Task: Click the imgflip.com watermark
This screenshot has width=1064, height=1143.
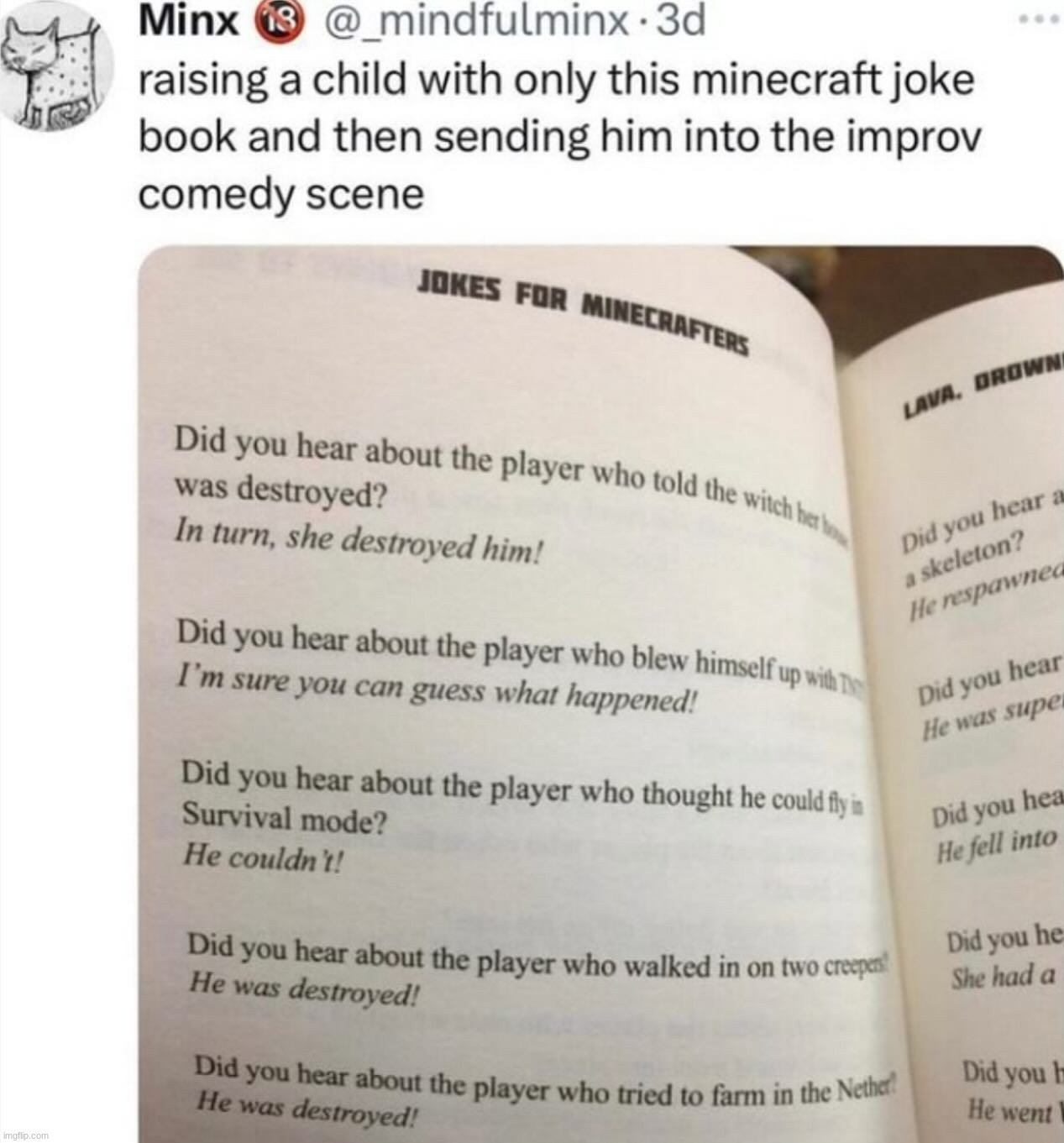Action: [26, 1135]
